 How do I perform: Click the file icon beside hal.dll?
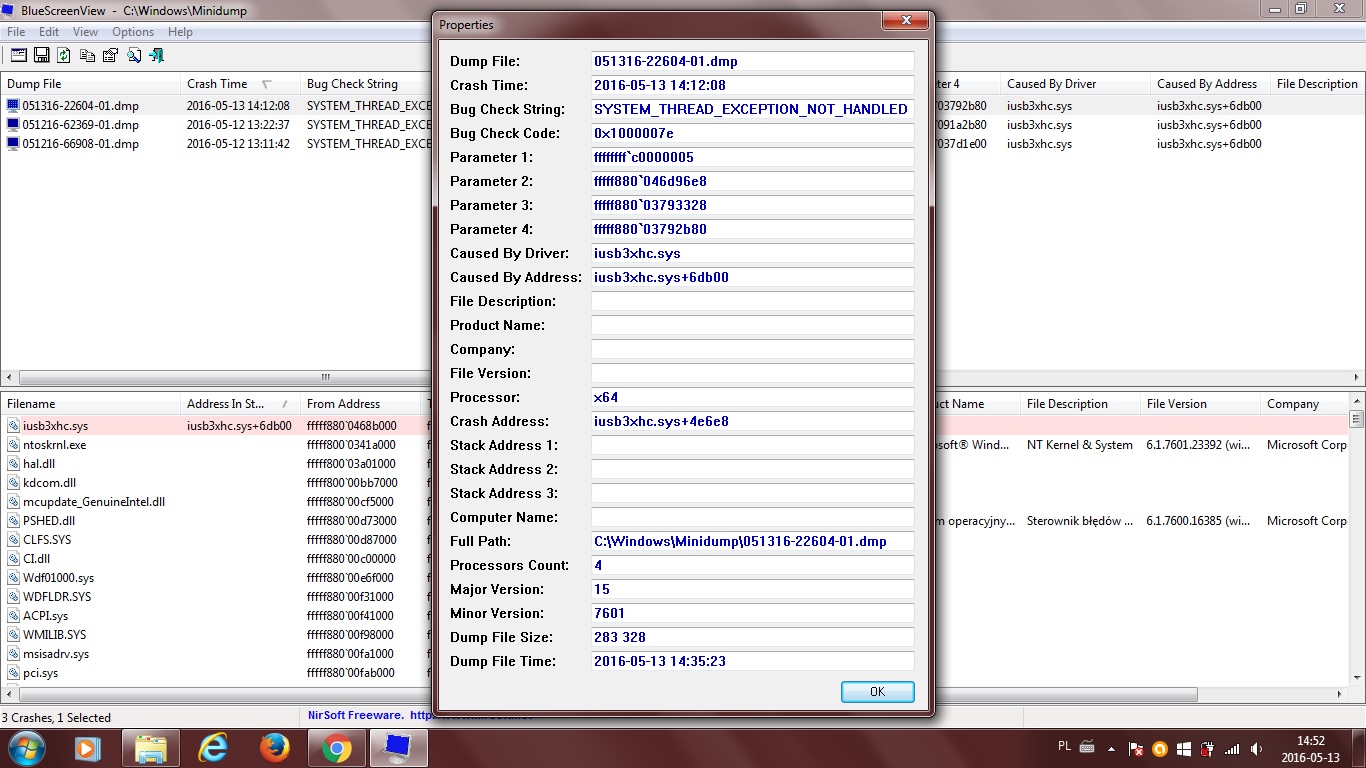point(13,464)
